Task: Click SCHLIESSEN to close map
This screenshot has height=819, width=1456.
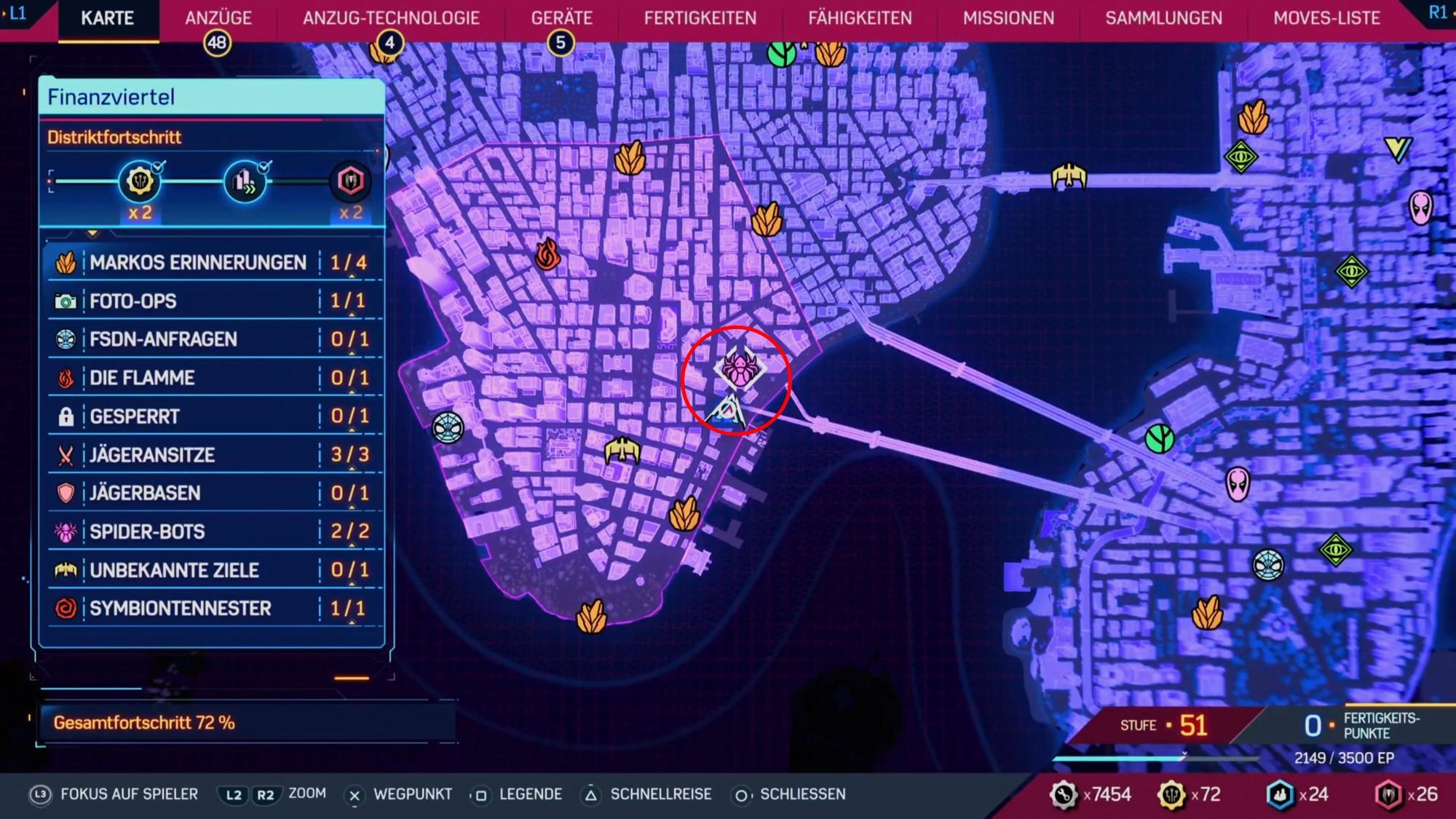Action: pos(788,794)
